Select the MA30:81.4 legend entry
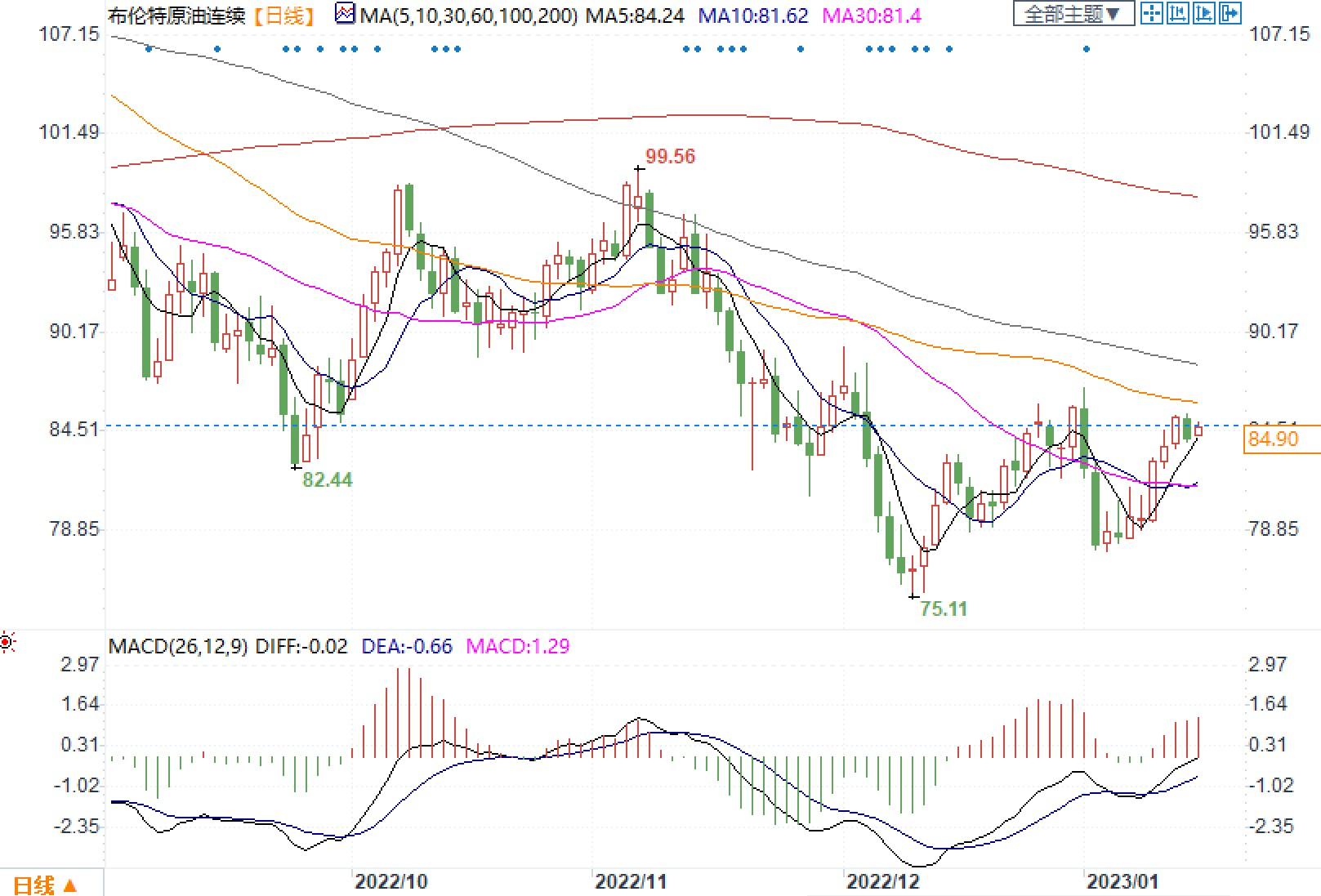This screenshot has width=1321, height=896. click(871, 15)
